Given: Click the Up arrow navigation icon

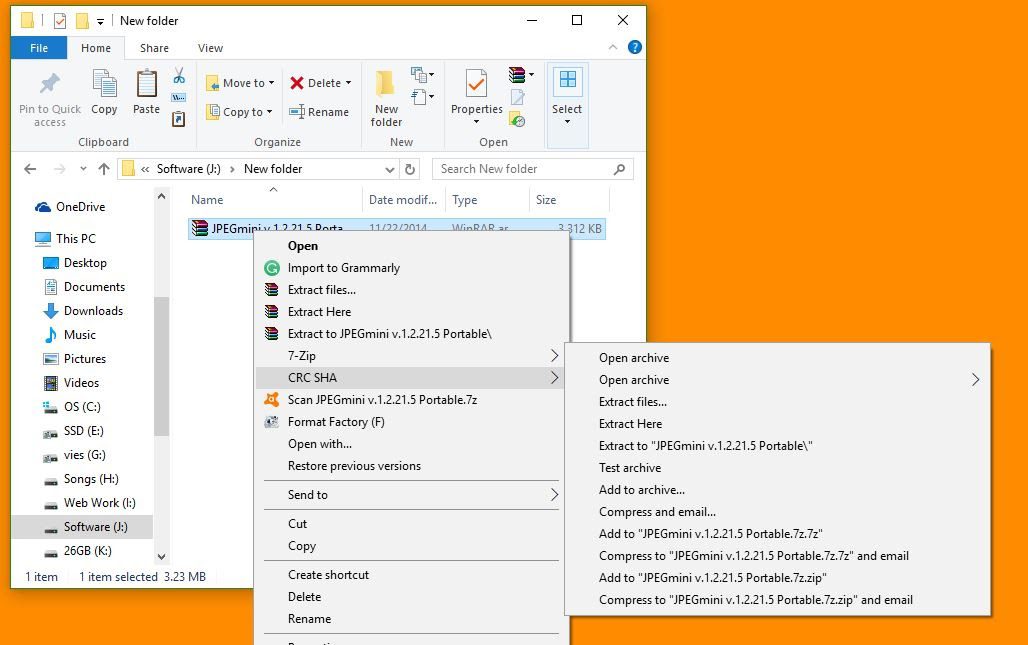Looking at the screenshot, I should click(104, 169).
